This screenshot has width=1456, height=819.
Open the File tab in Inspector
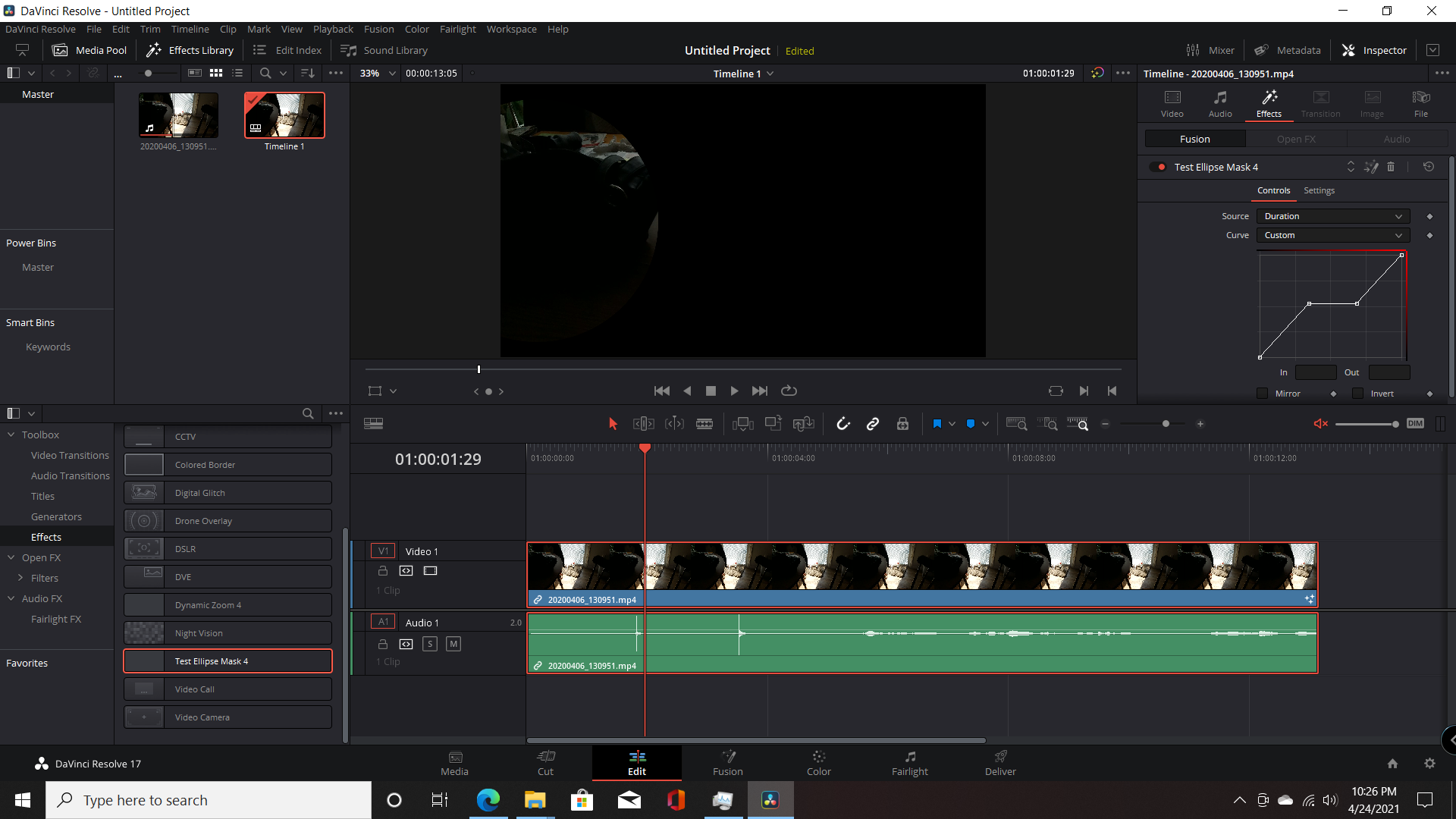[x=1421, y=104]
